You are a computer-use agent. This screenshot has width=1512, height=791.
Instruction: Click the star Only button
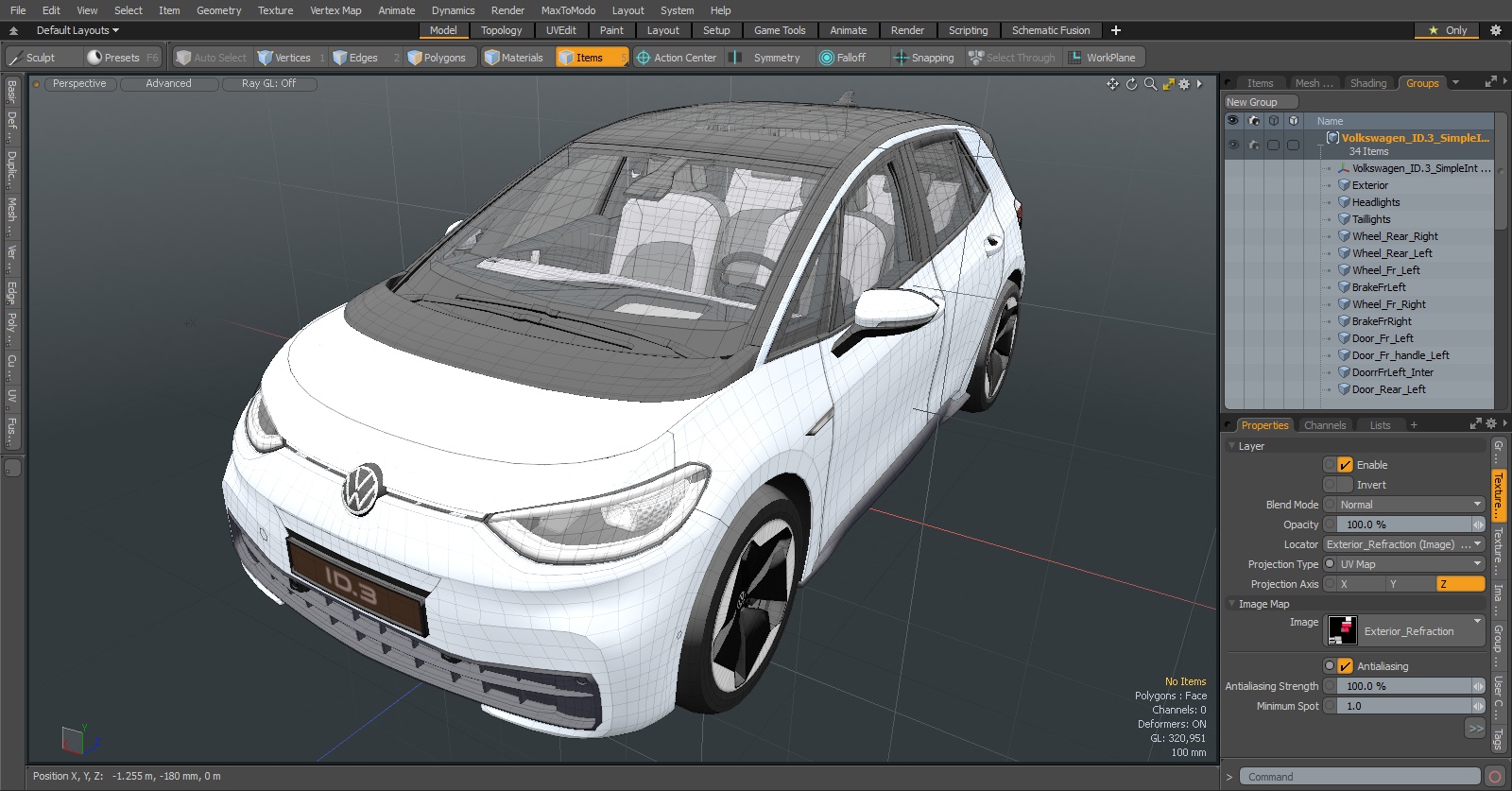(x=1448, y=30)
